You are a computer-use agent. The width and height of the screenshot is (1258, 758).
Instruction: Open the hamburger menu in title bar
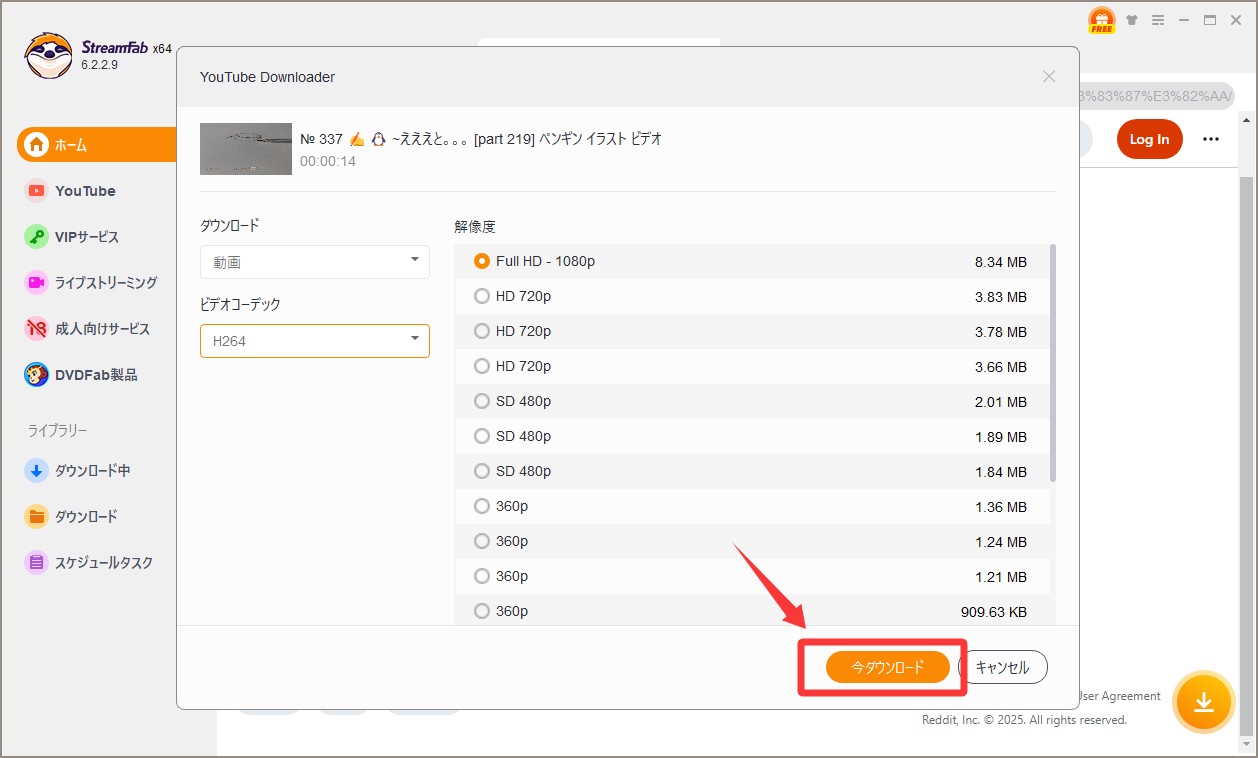click(x=1158, y=20)
